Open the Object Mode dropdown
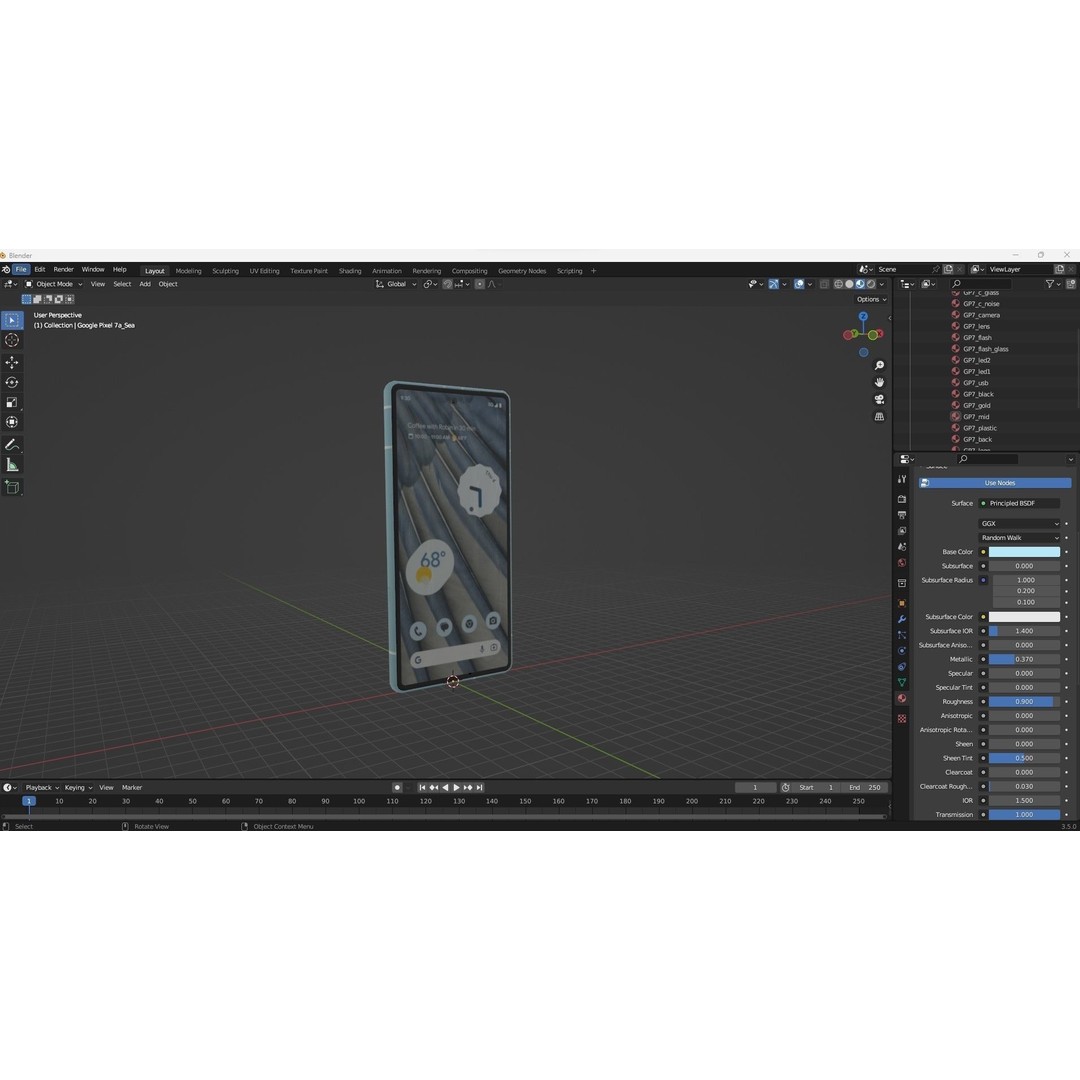The width and height of the screenshot is (1080, 1080). tap(54, 284)
